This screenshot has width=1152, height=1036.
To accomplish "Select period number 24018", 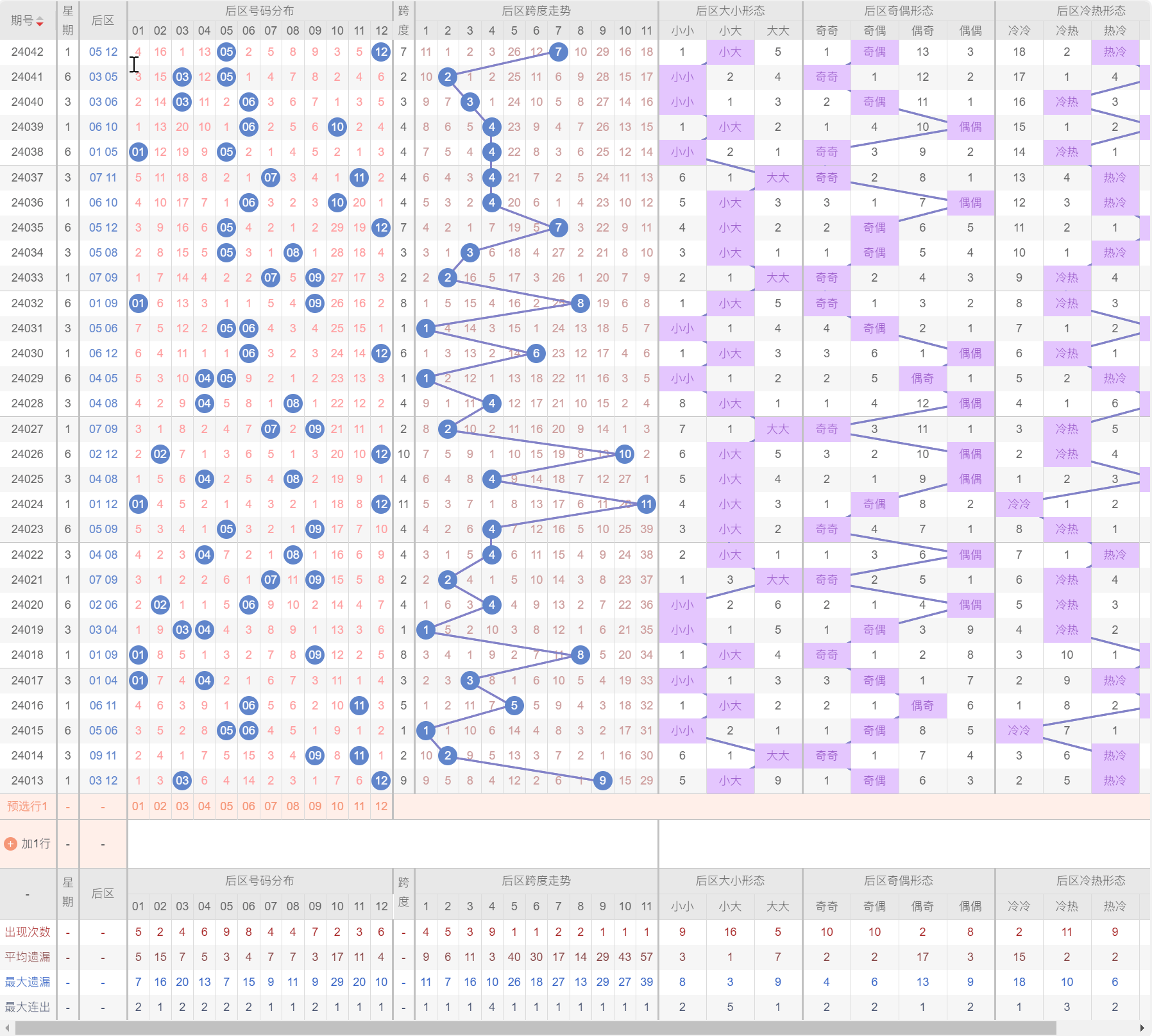I will (x=28, y=655).
